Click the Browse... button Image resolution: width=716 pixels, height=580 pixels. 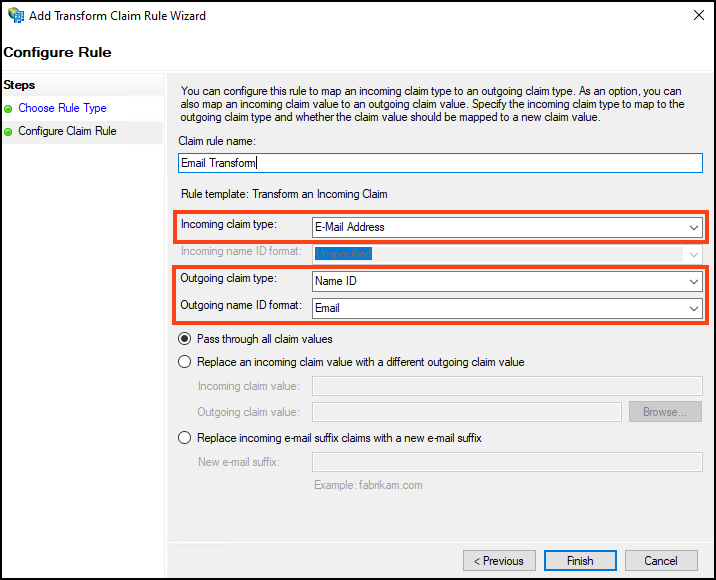coord(665,411)
